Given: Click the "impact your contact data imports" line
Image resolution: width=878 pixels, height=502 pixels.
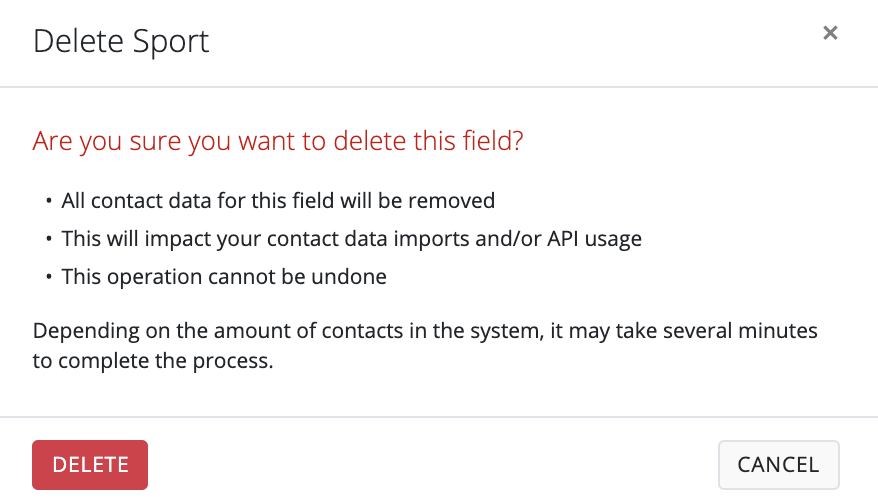Looking at the screenshot, I should click(x=300, y=239).
